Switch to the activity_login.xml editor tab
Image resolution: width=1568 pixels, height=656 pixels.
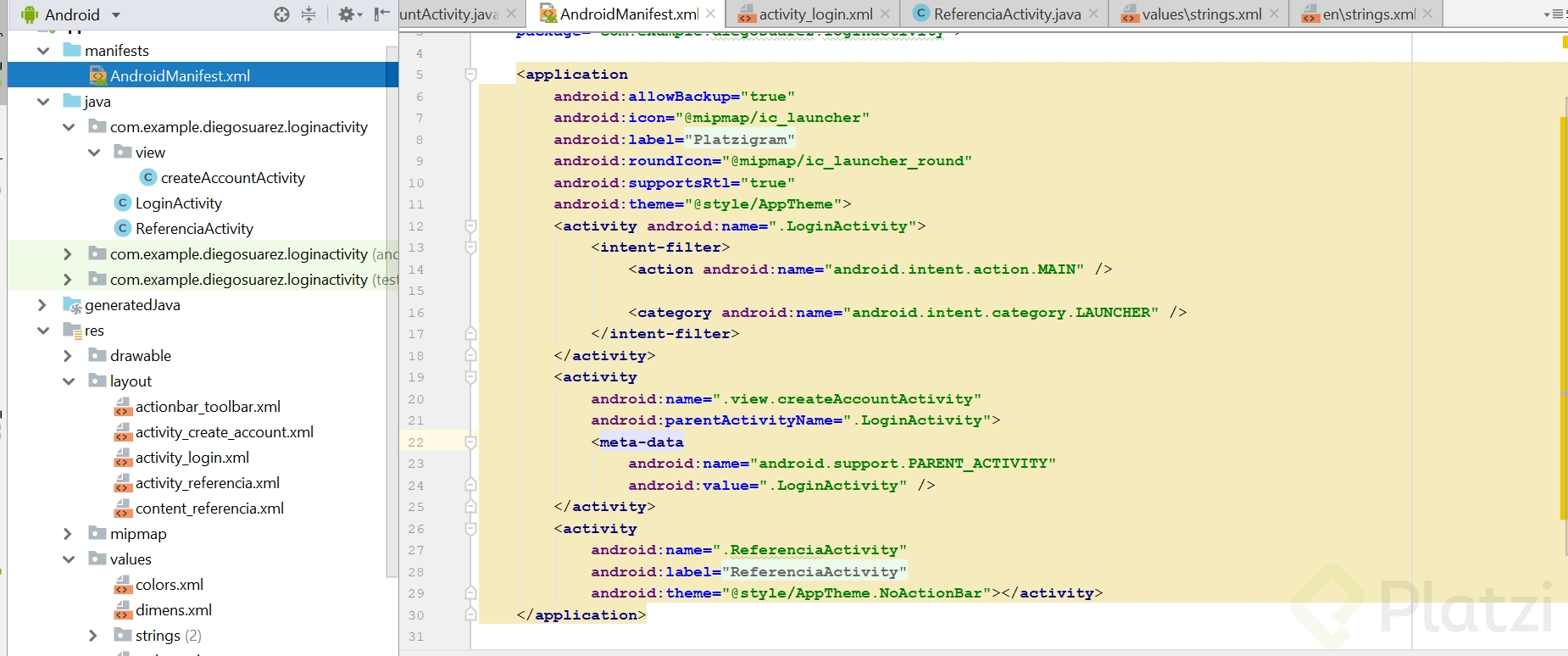(x=815, y=14)
